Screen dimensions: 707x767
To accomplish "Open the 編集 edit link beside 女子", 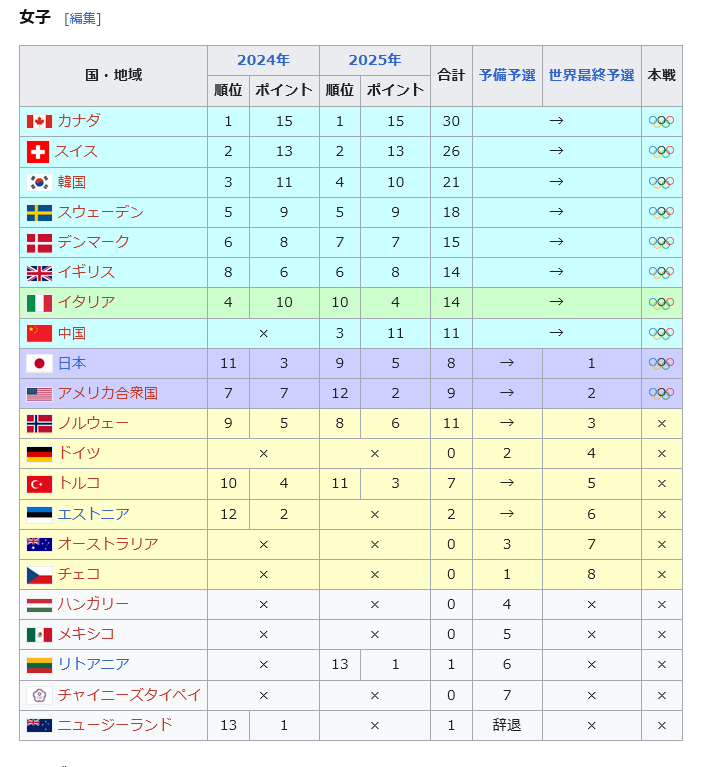I will [x=83, y=18].
